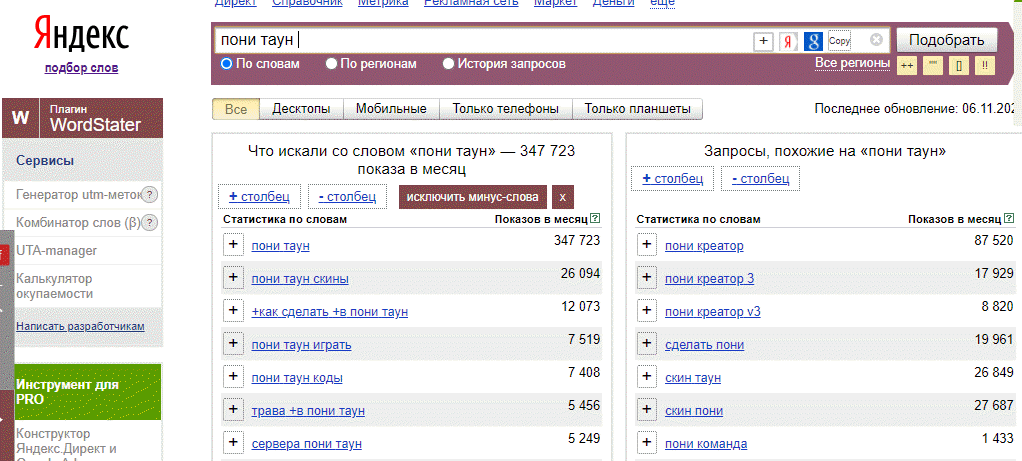Click the plus button next to 'сервера пони таун'
Image resolution: width=1022 pixels, height=461 pixels.
pyautogui.click(x=233, y=443)
